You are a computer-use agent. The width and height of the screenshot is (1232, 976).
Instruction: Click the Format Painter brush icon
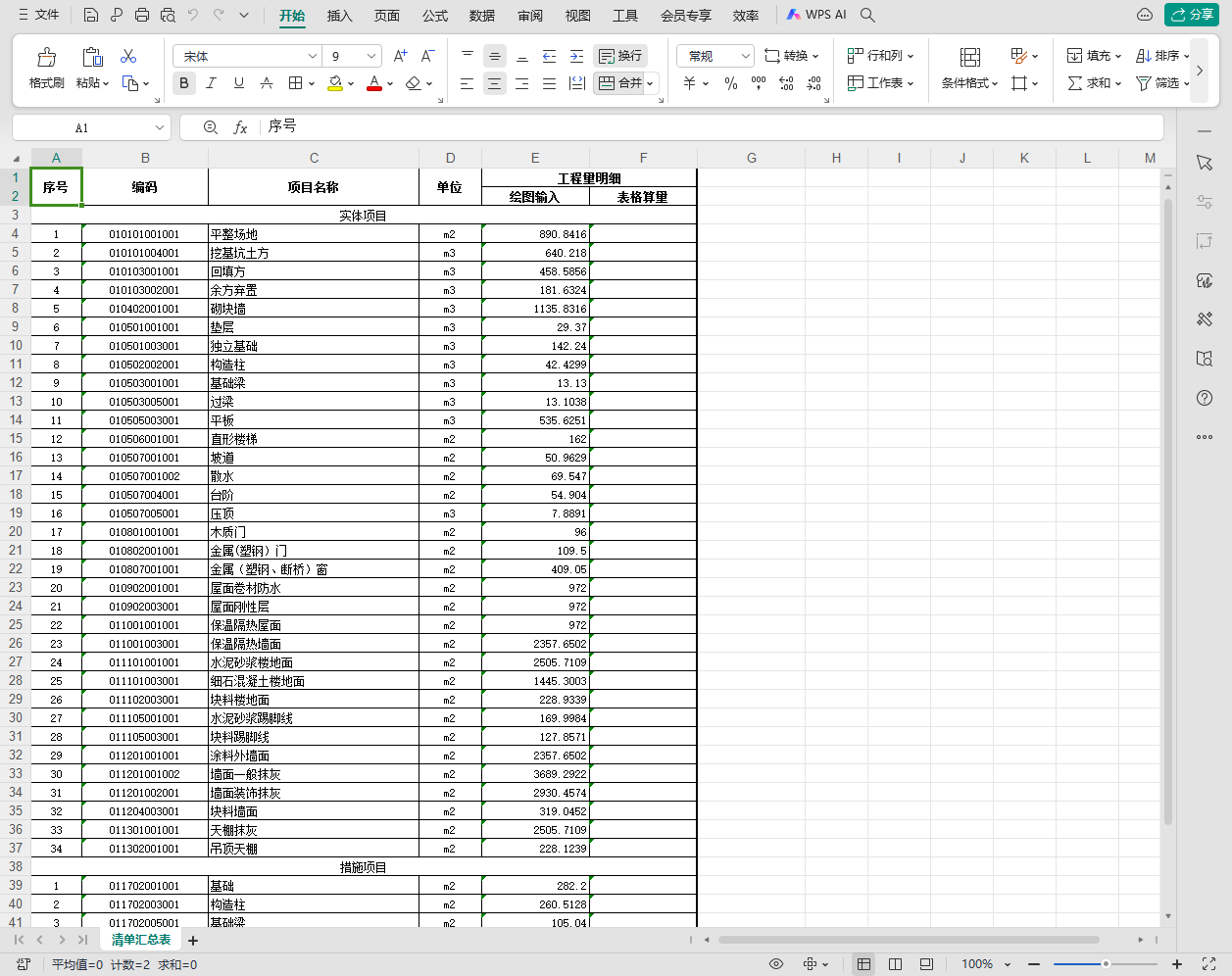coord(46,57)
